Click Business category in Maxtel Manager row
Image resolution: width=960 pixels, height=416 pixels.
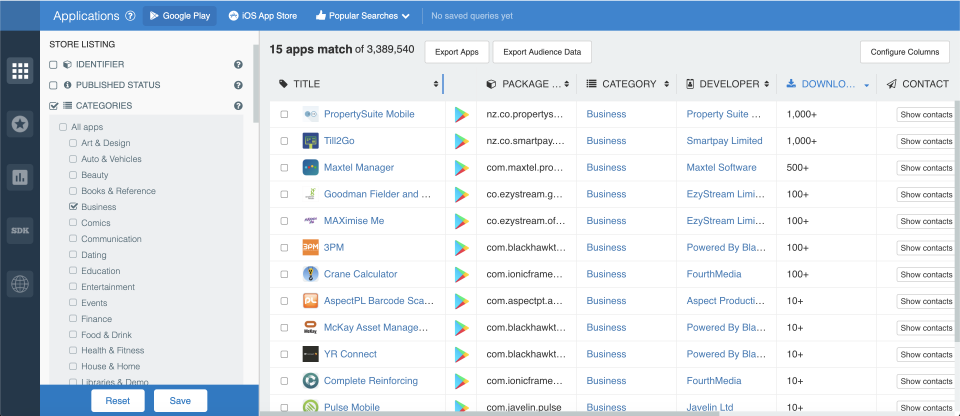[606, 167]
